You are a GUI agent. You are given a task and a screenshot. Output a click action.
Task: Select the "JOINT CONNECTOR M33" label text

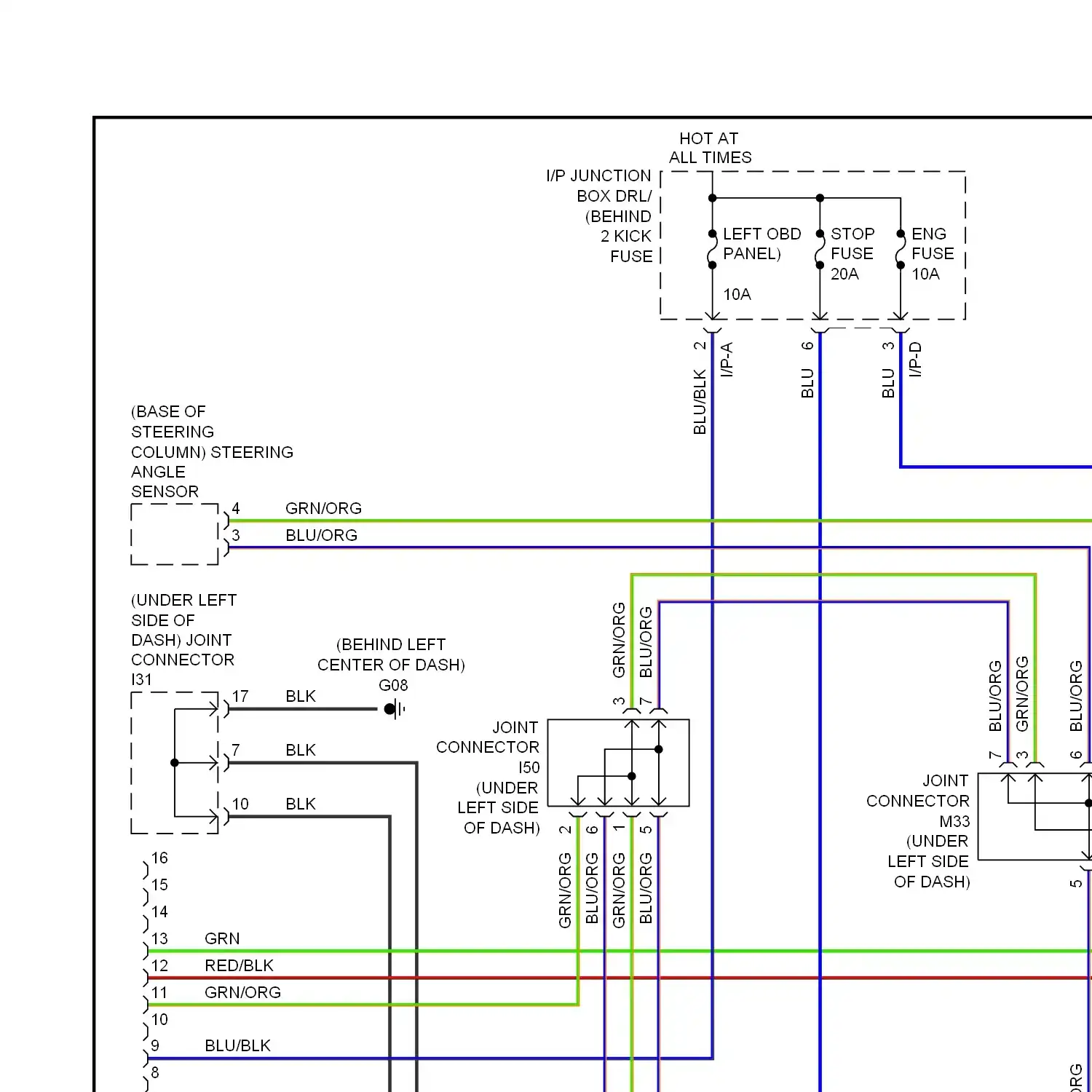918,801
